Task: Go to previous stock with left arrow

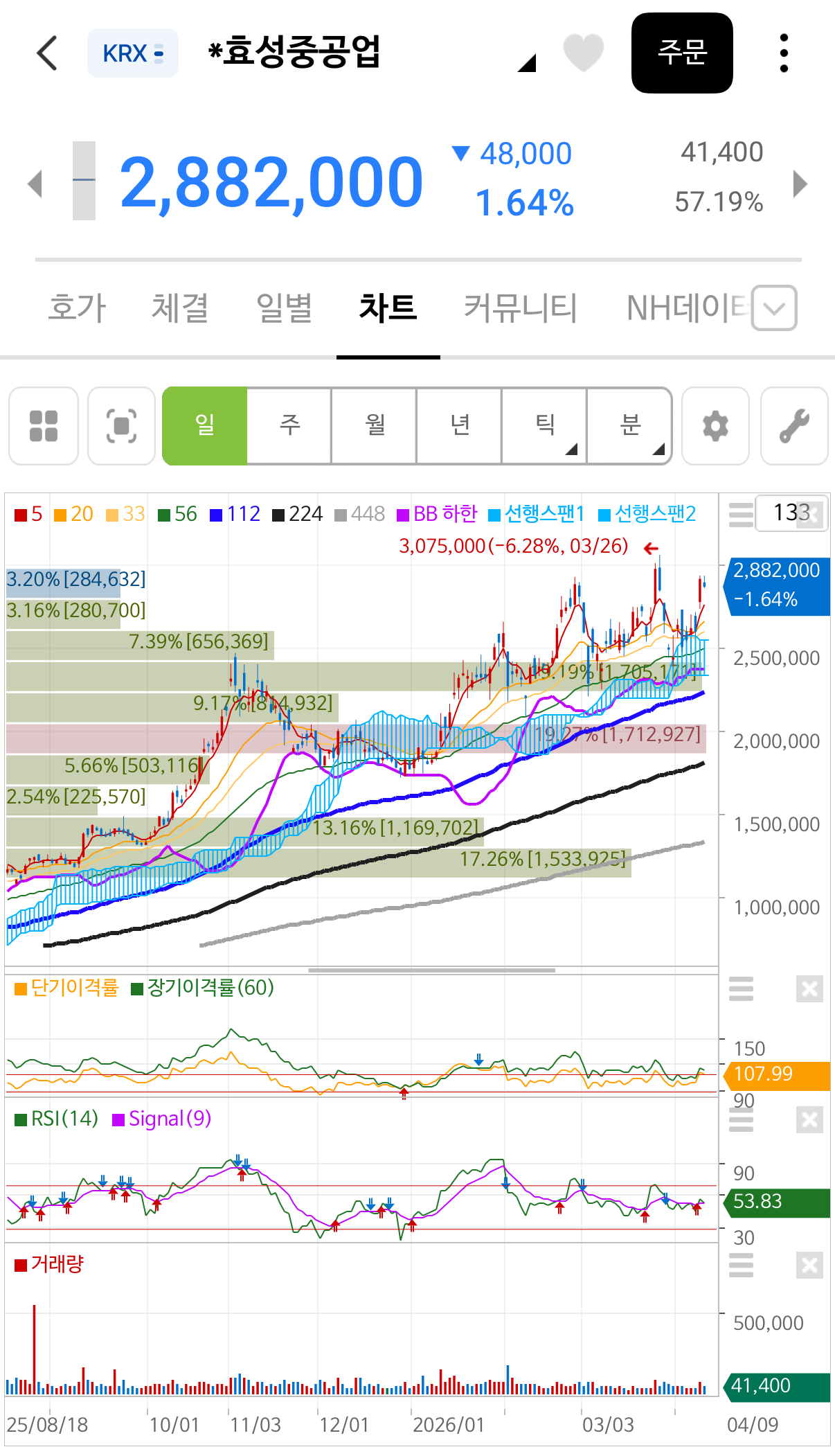Action: 35,184
